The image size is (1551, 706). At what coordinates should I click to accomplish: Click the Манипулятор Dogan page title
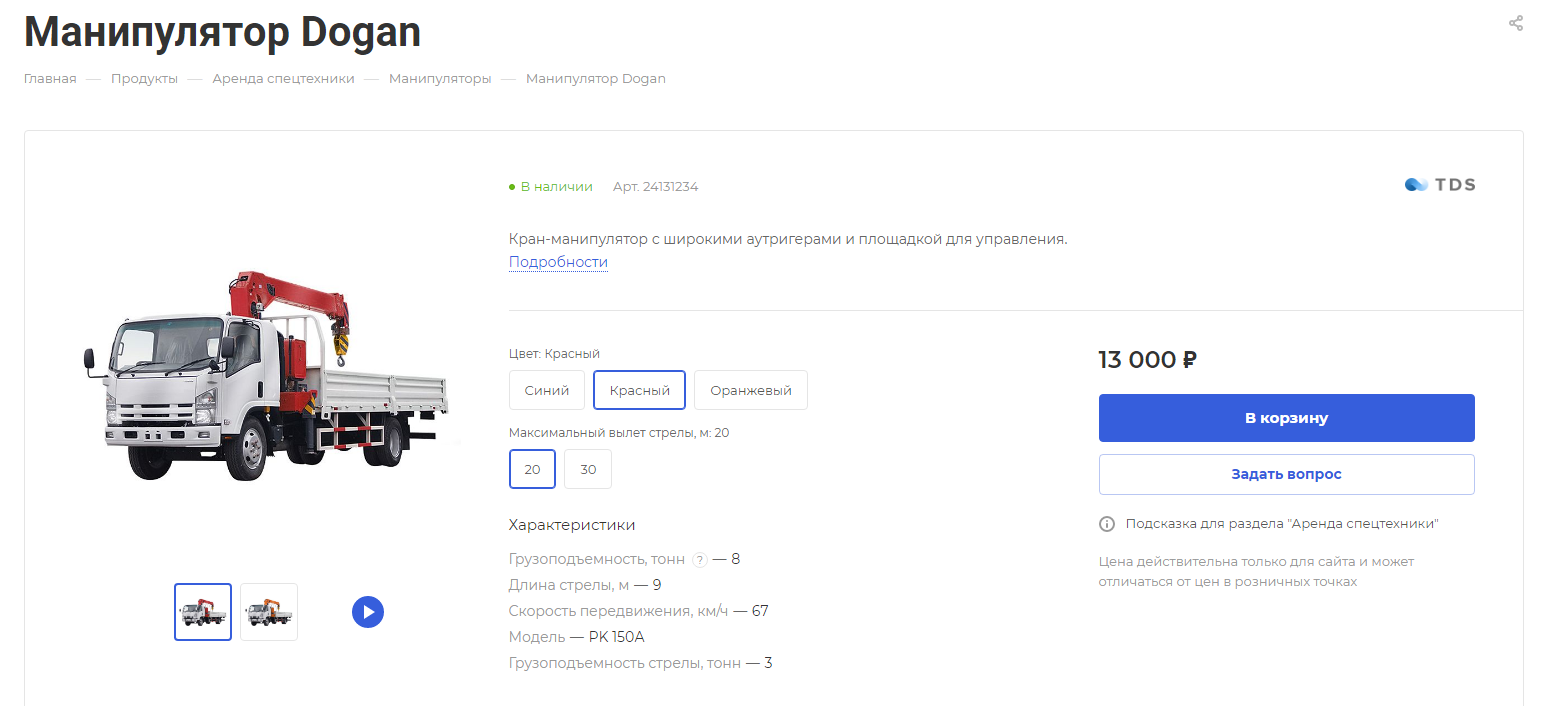pos(222,32)
